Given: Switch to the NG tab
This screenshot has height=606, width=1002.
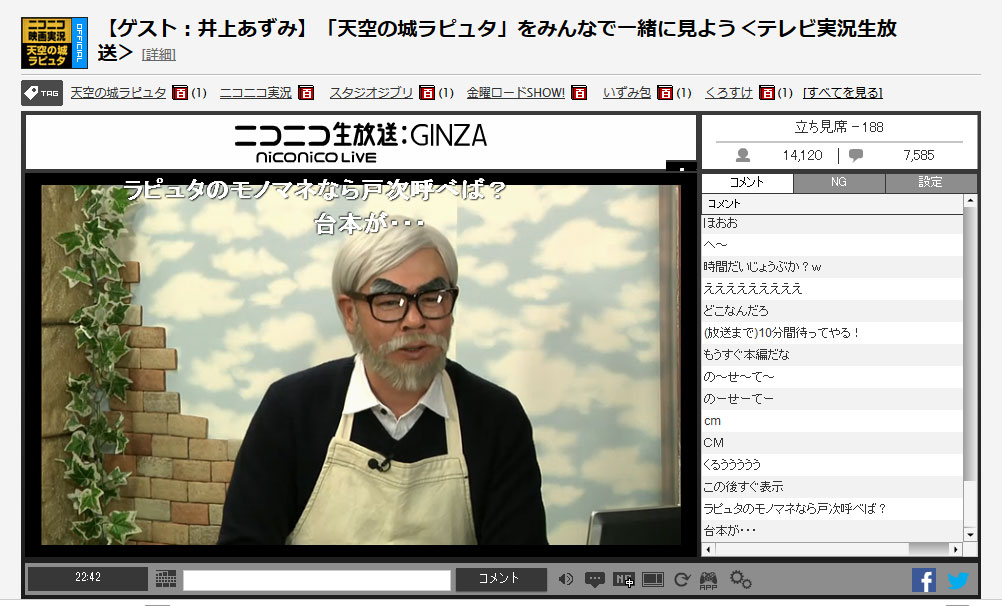Looking at the screenshot, I should (x=839, y=183).
